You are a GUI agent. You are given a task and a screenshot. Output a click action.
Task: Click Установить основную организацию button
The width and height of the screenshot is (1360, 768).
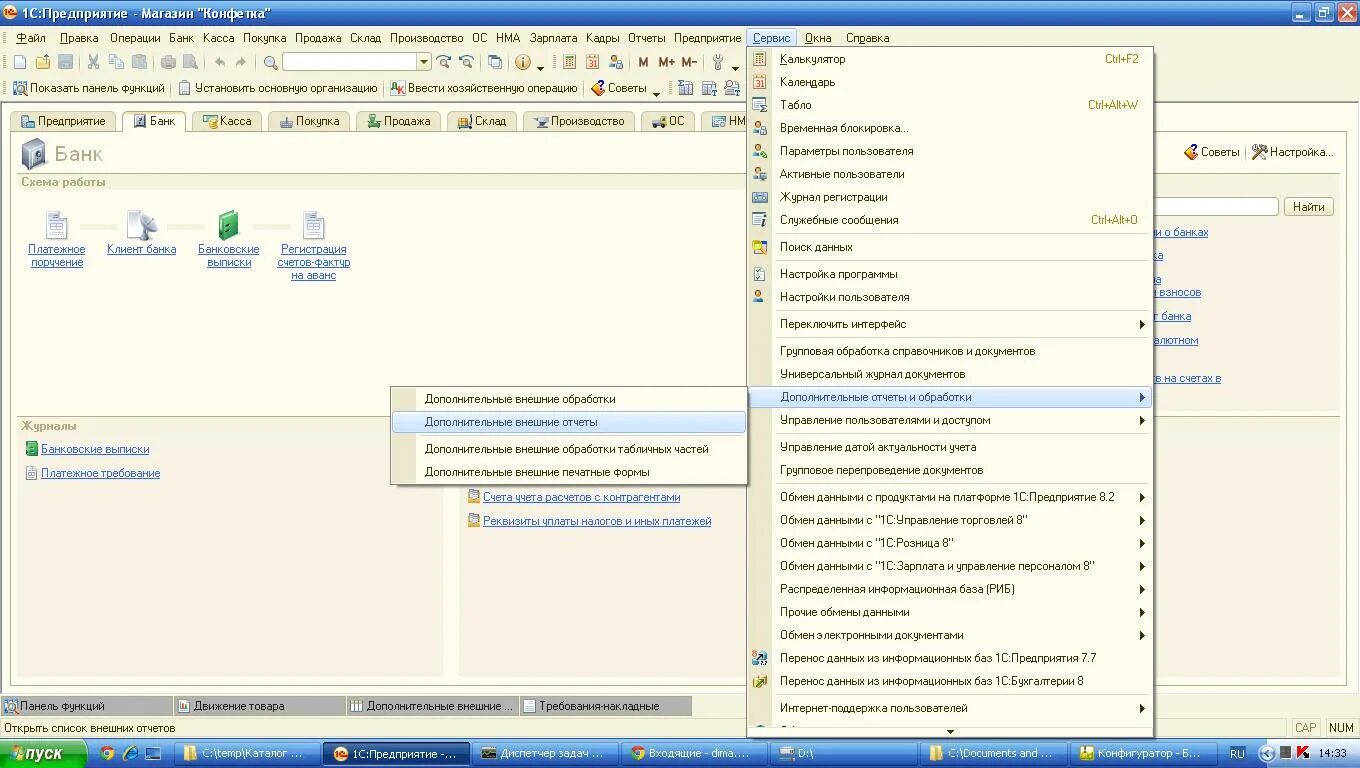tap(277, 88)
